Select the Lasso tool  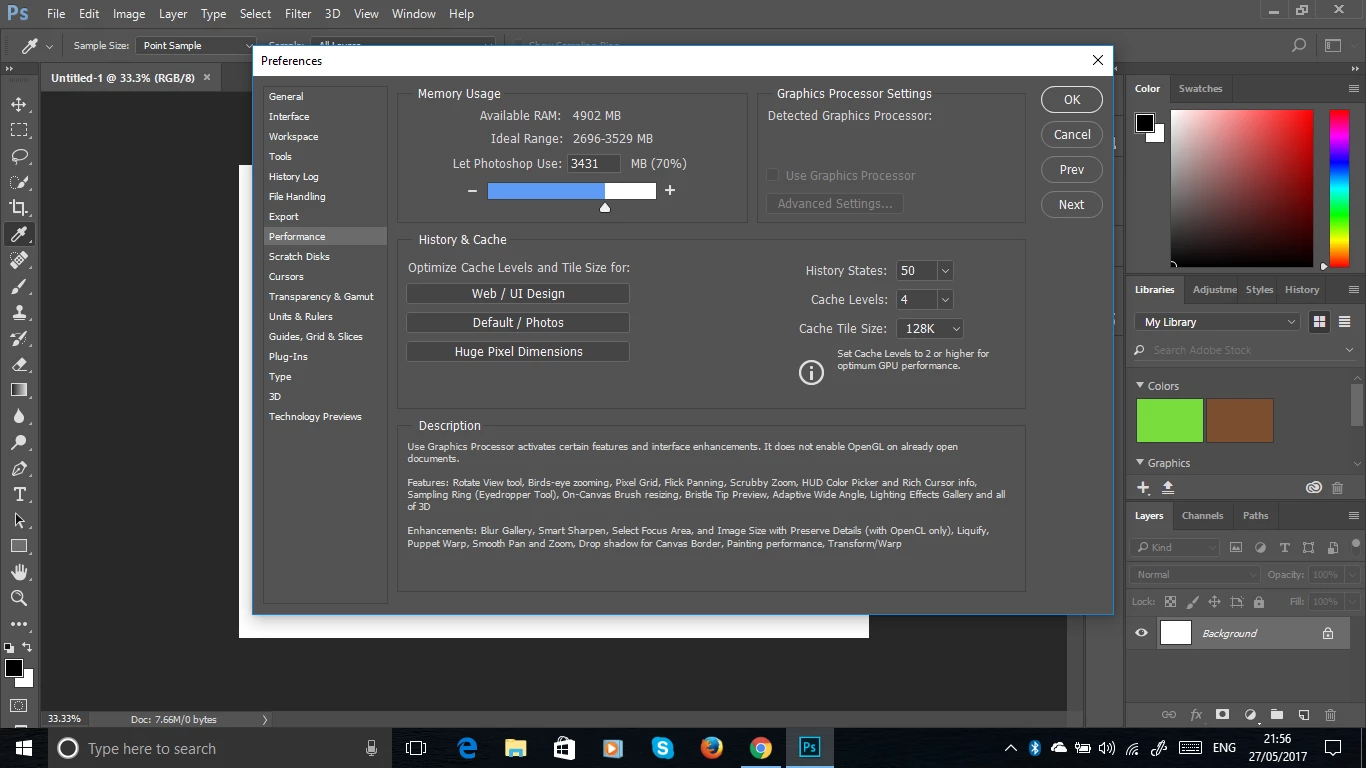(x=19, y=156)
